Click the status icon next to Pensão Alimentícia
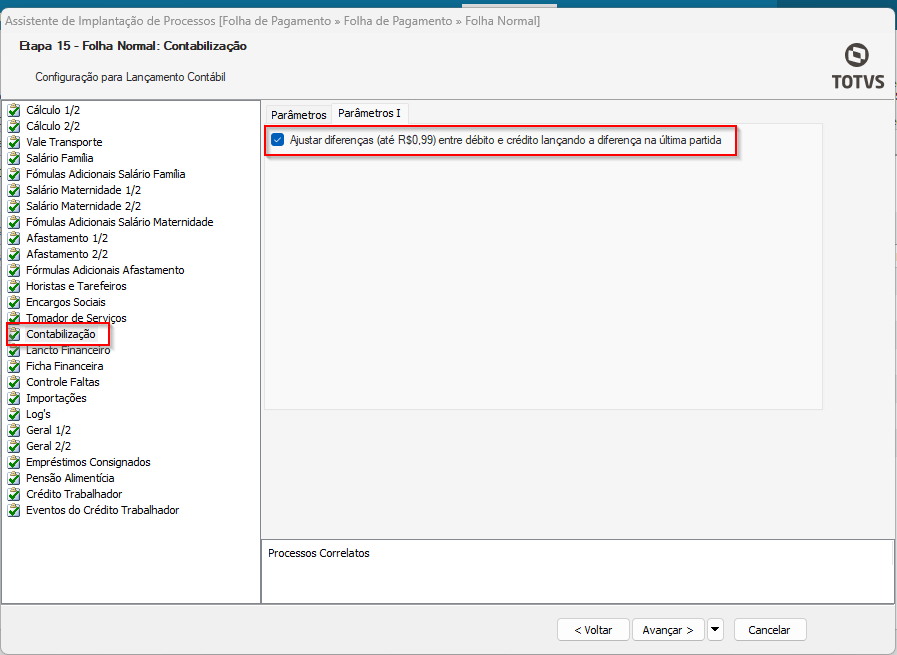 pyautogui.click(x=14, y=478)
